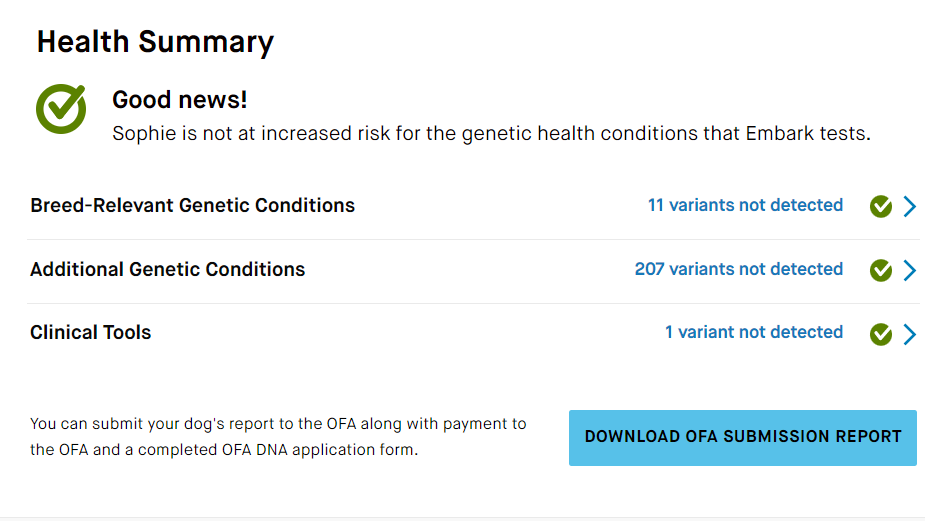Screen dimensions: 925x521
Task: Open Clinical Tools details via the chevron
Action: pos(910,333)
